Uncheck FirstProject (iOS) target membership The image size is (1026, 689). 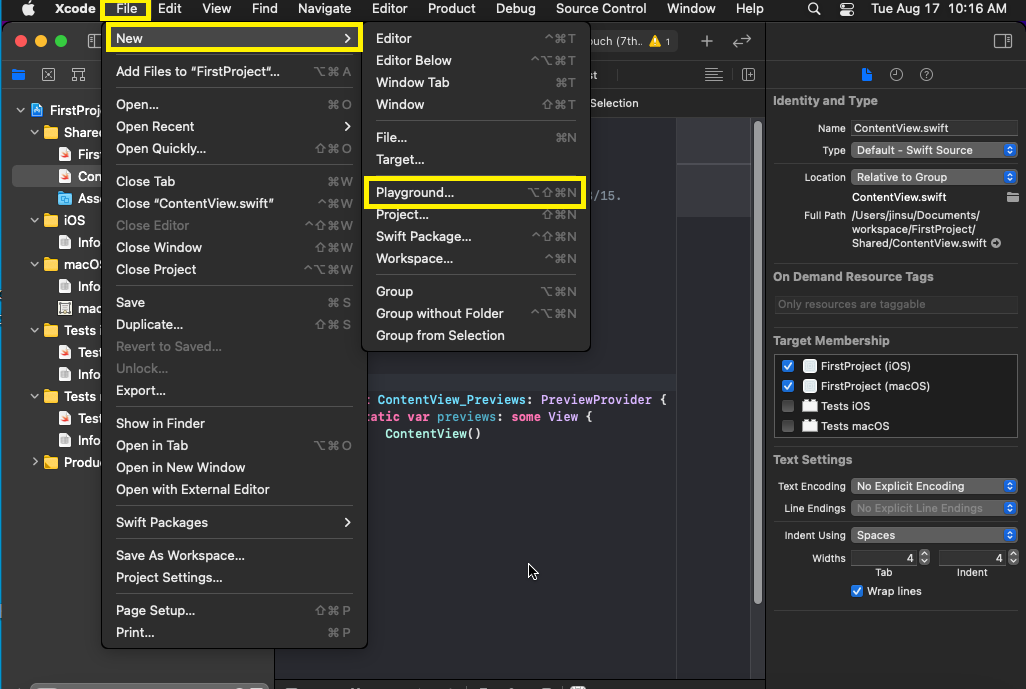pos(788,366)
